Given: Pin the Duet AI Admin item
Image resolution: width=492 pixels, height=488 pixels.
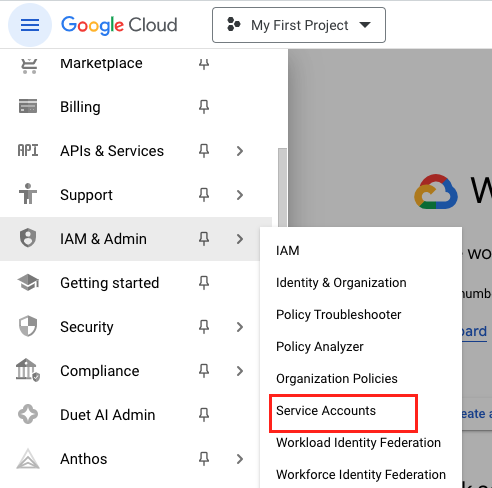Looking at the screenshot, I should click(x=204, y=415).
